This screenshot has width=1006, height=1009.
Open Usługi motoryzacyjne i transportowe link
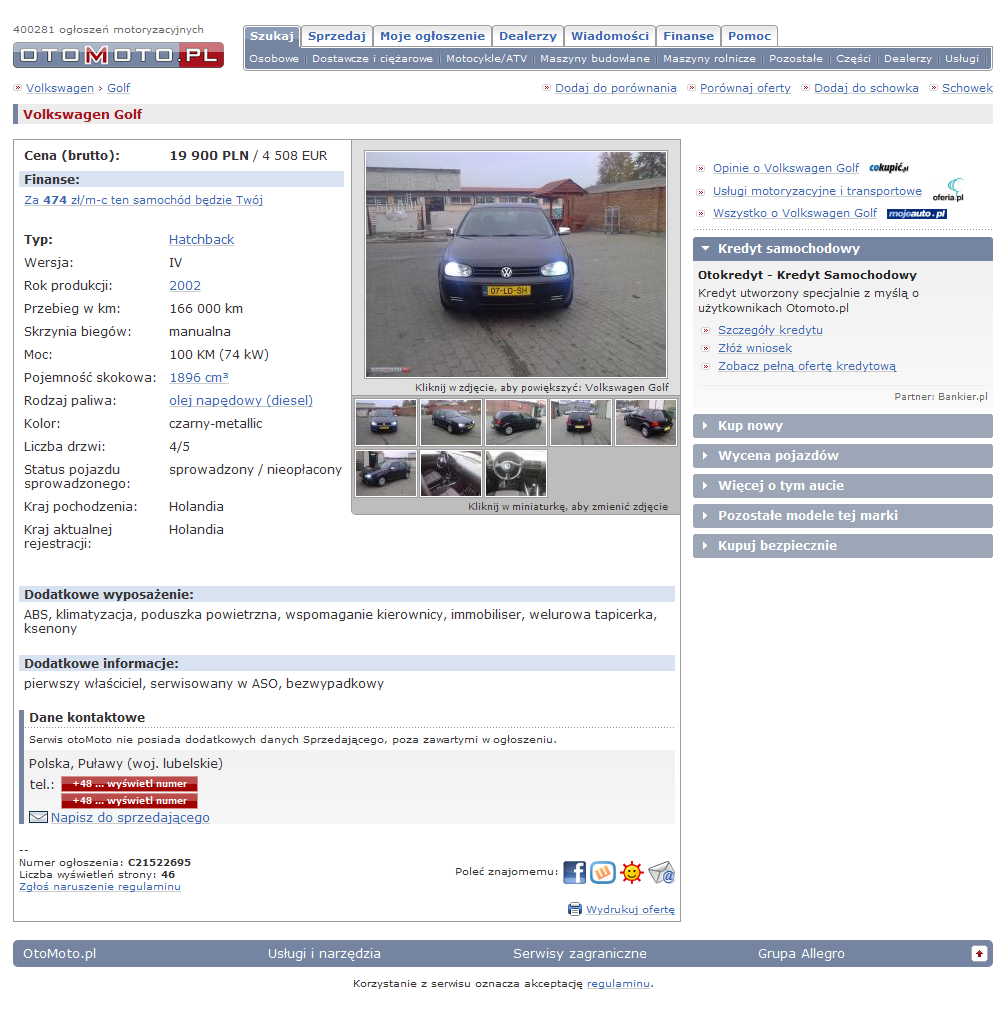click(x=817, y=191)
